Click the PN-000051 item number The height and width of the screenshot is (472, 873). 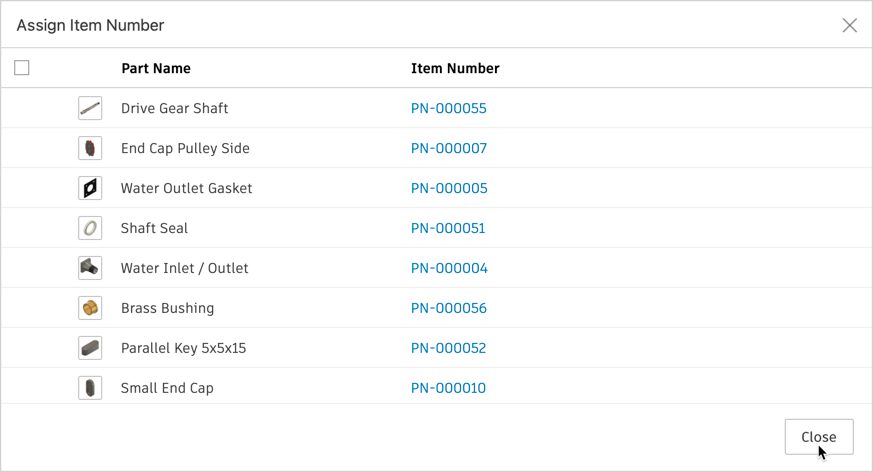point(448,228)
